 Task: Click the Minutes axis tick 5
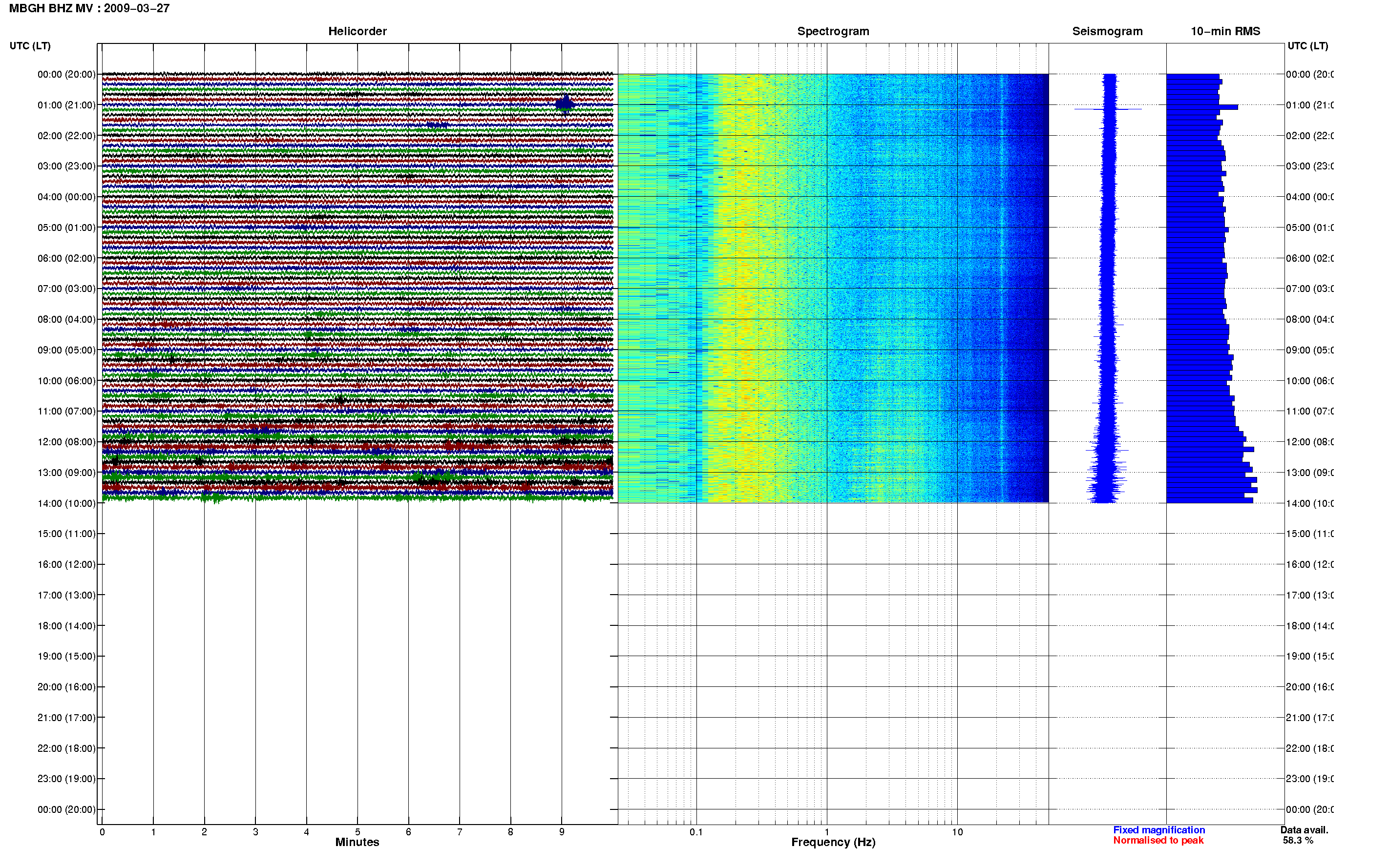point(358,832)
